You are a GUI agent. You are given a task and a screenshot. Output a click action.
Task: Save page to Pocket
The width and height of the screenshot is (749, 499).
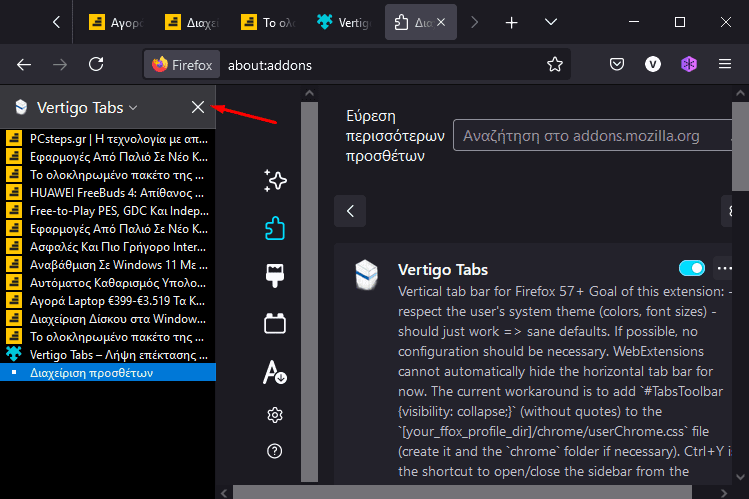617,64
